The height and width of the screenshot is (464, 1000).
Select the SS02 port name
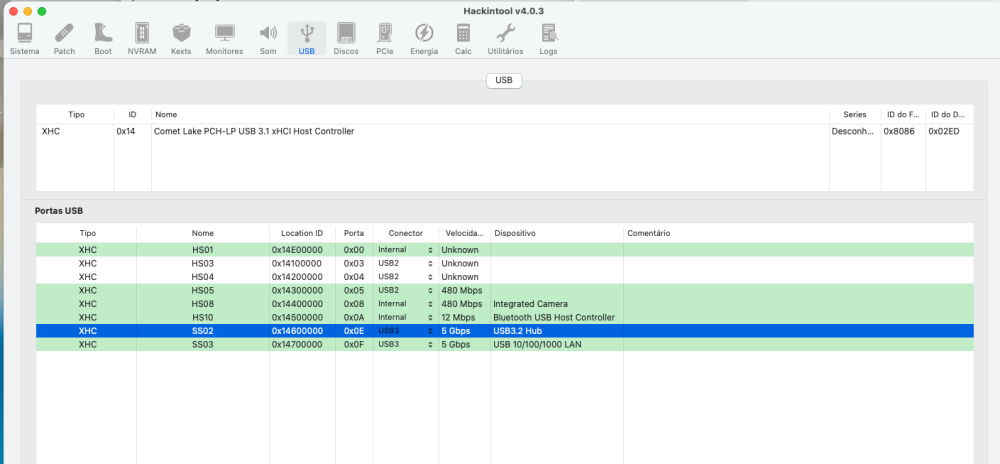coord(203,331)
